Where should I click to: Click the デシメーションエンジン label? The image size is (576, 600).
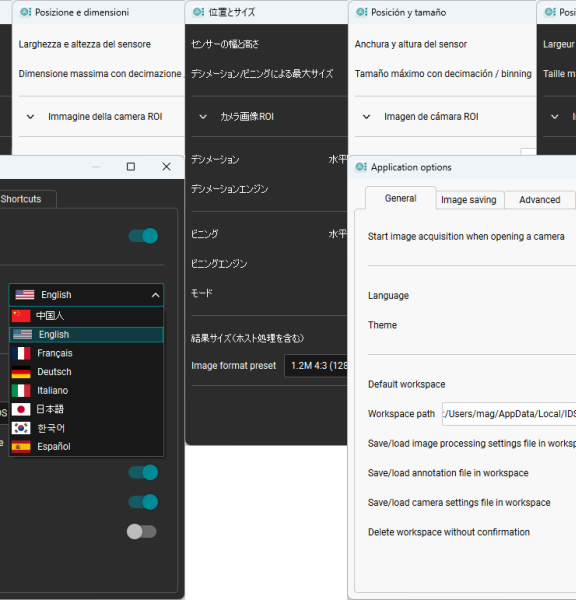coord(229,189)
